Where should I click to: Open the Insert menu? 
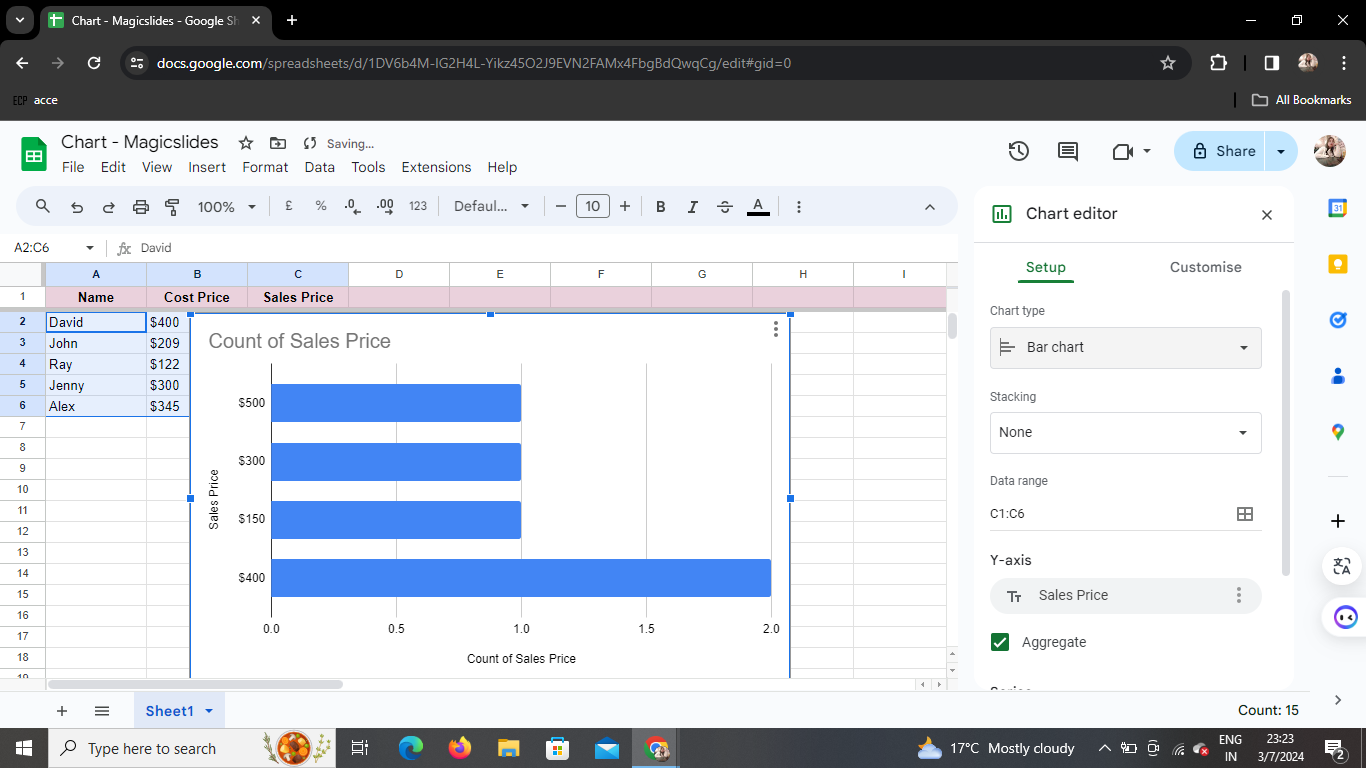pyautogui.click(x=207, y=167)
